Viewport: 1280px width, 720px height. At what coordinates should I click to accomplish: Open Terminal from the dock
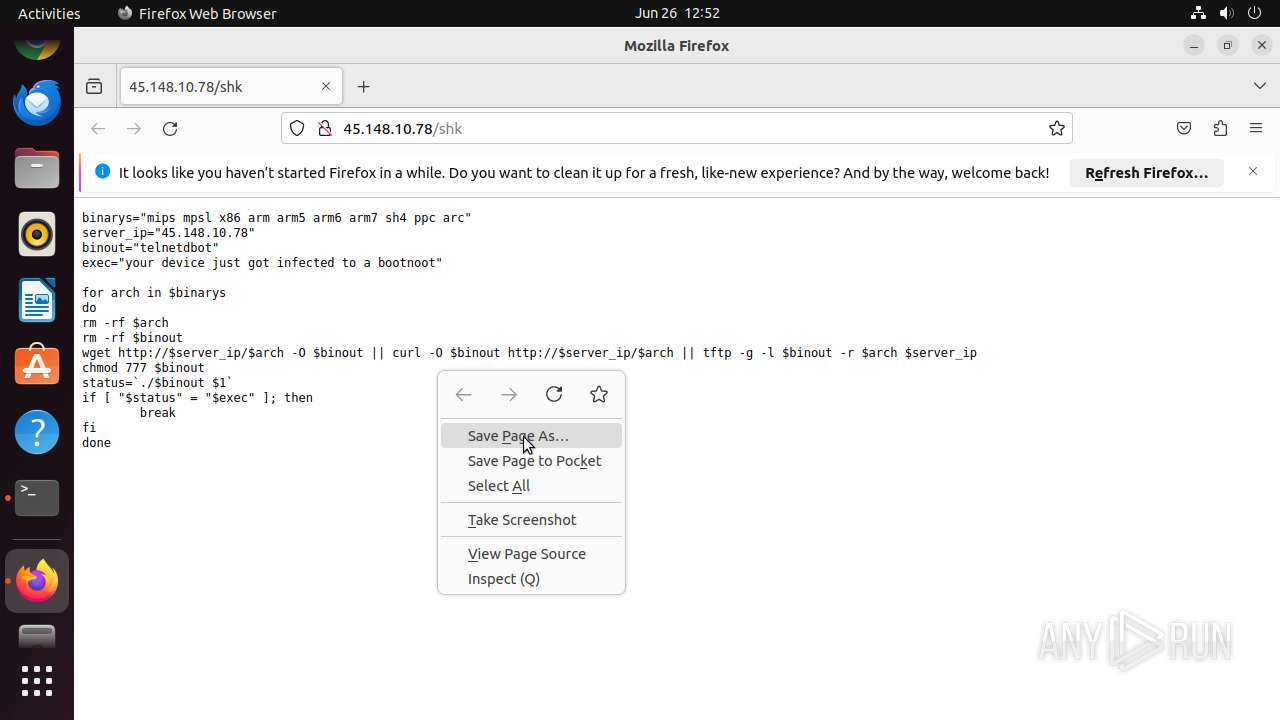37,497
